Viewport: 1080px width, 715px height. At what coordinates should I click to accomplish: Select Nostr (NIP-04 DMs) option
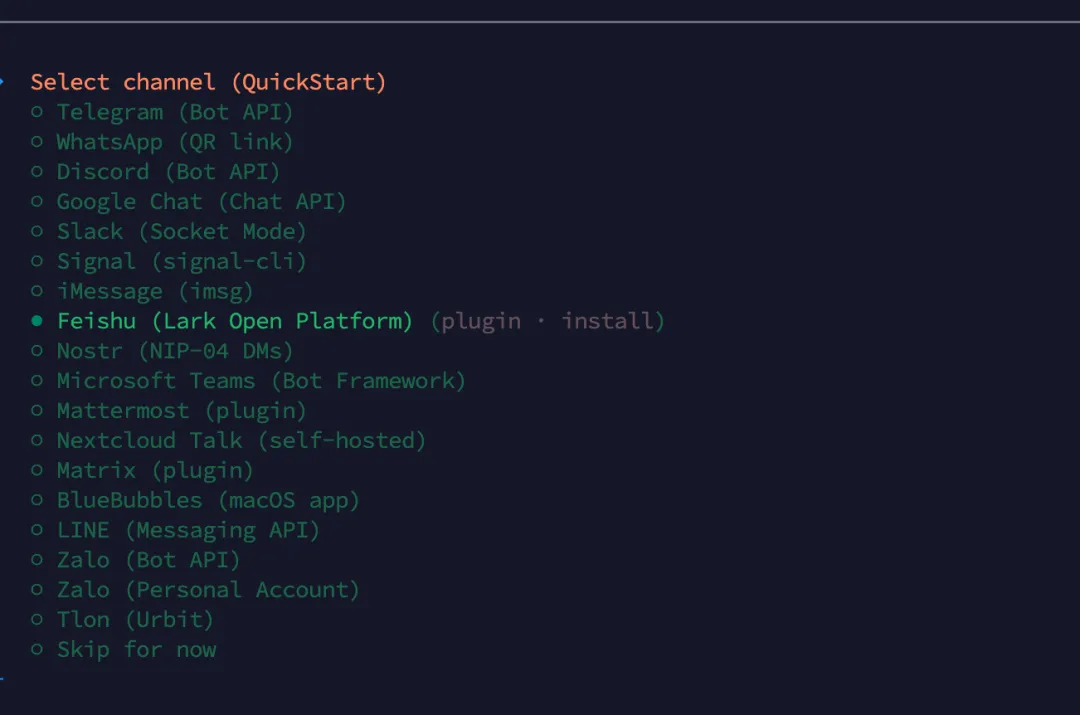coord(174,351)
